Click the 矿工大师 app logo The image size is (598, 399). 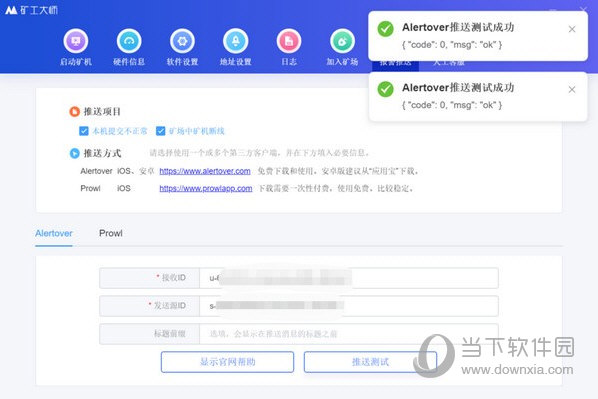31,10
